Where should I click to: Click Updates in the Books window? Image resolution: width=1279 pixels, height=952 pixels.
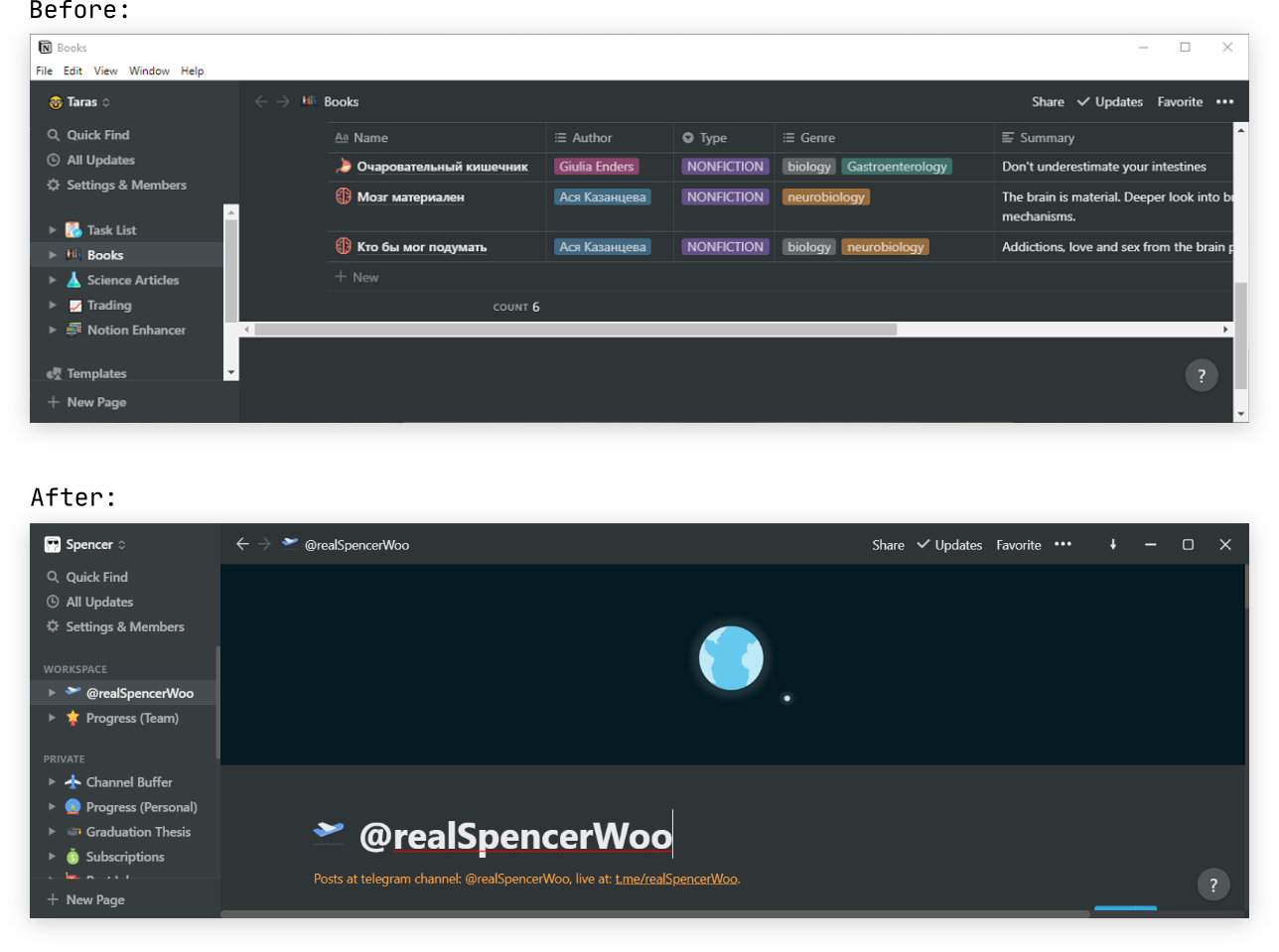(x=1110, y=102)
